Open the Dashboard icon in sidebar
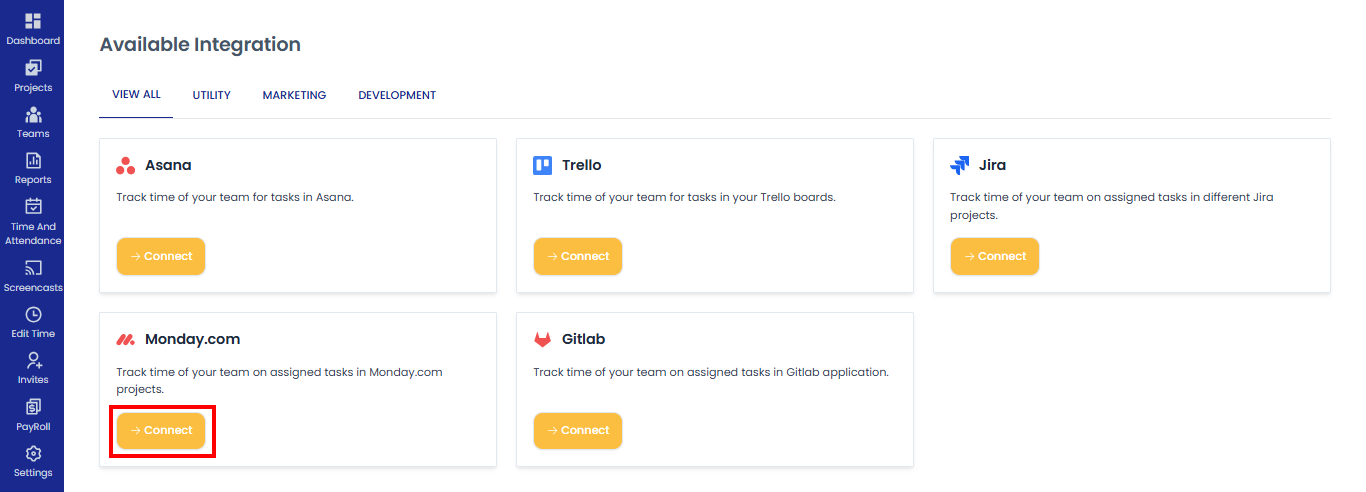The height and width of the screenshot is (492, 1366). [33, 21]
